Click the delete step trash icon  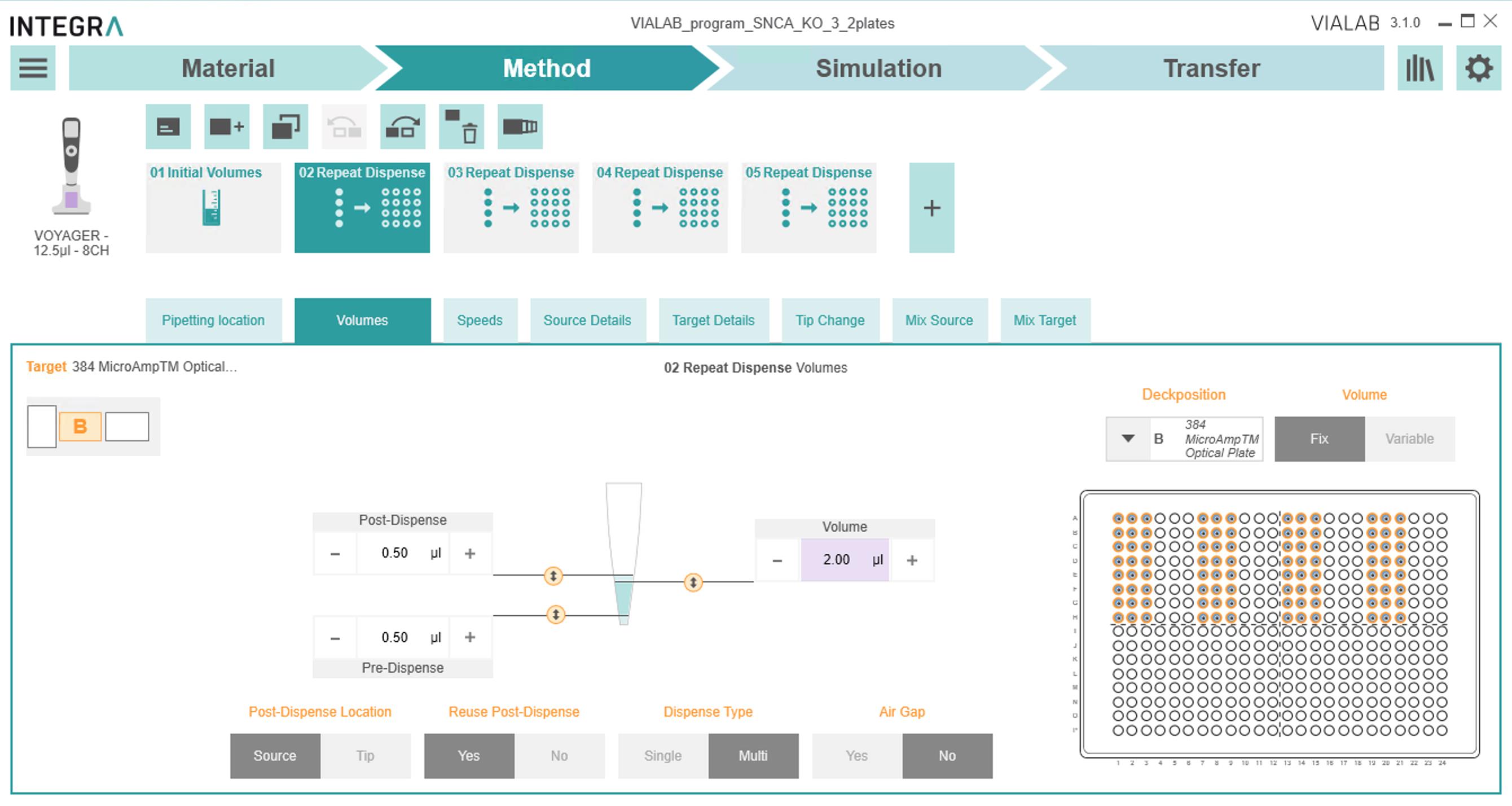pyautogui.click(x=461, y=127)
